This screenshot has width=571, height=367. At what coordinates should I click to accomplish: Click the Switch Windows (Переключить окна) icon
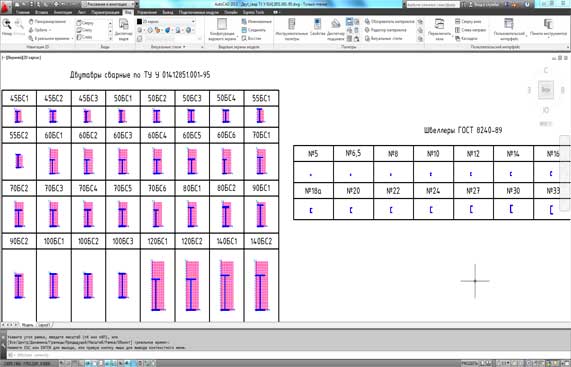(440, 29)
